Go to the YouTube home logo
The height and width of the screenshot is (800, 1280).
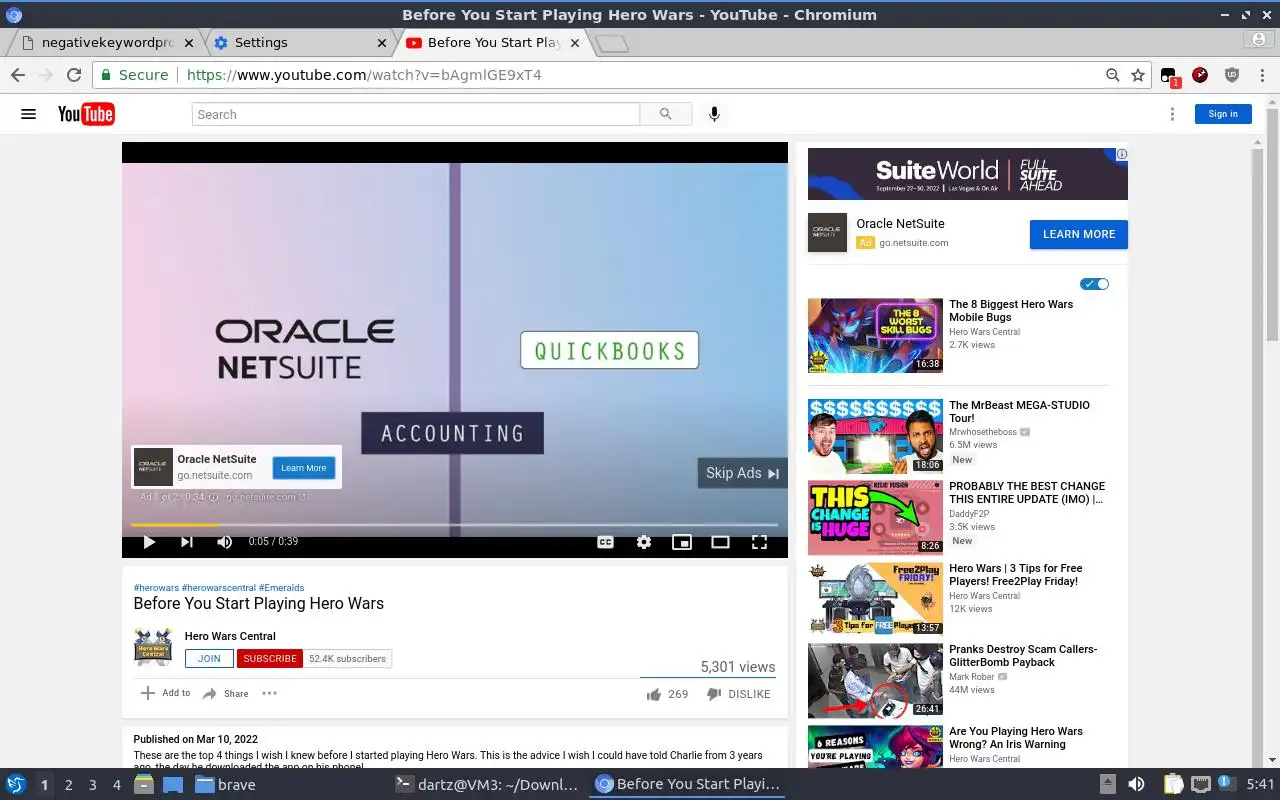tap(86, 114)
